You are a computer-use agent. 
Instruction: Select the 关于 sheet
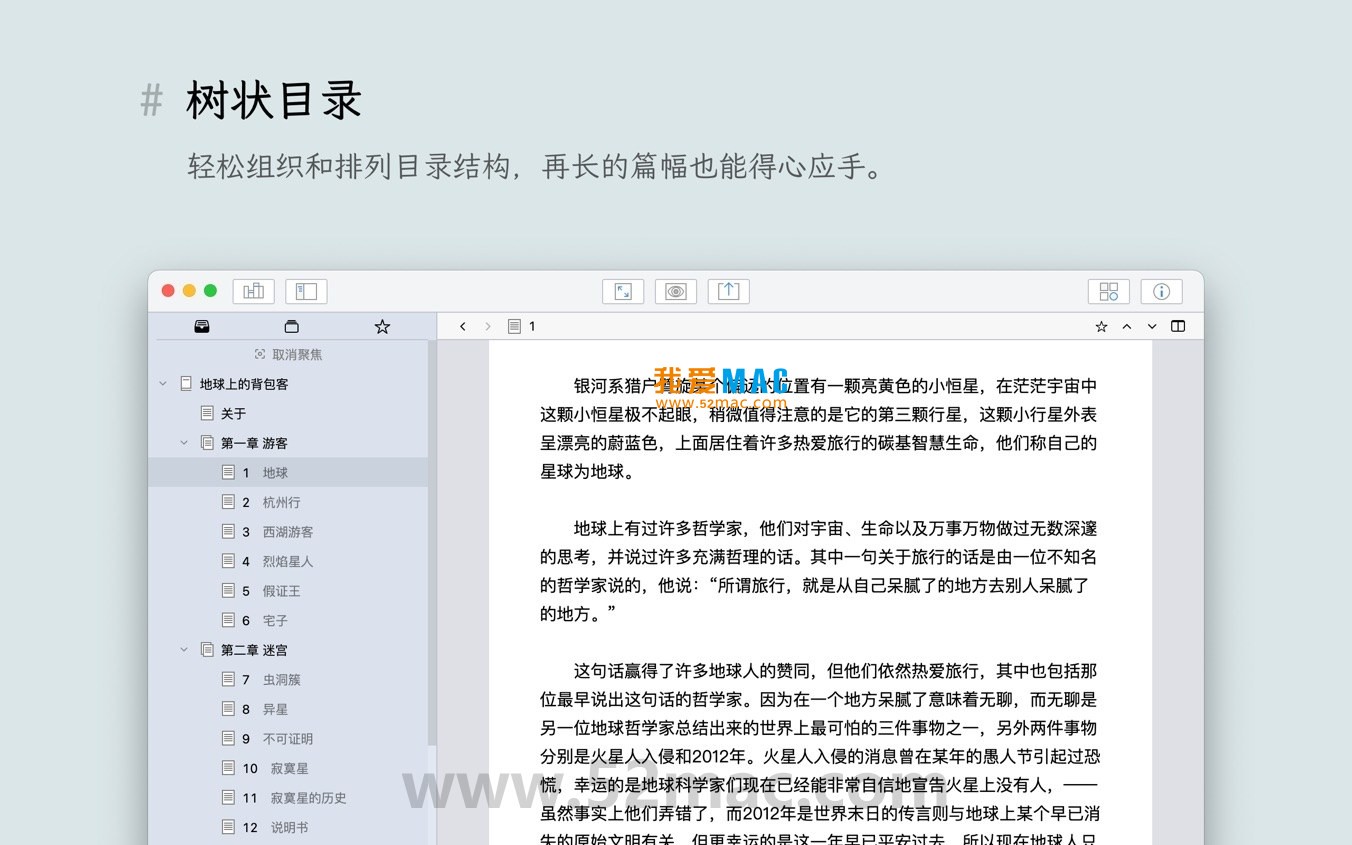pyautogui.click(x=233, y=413)
